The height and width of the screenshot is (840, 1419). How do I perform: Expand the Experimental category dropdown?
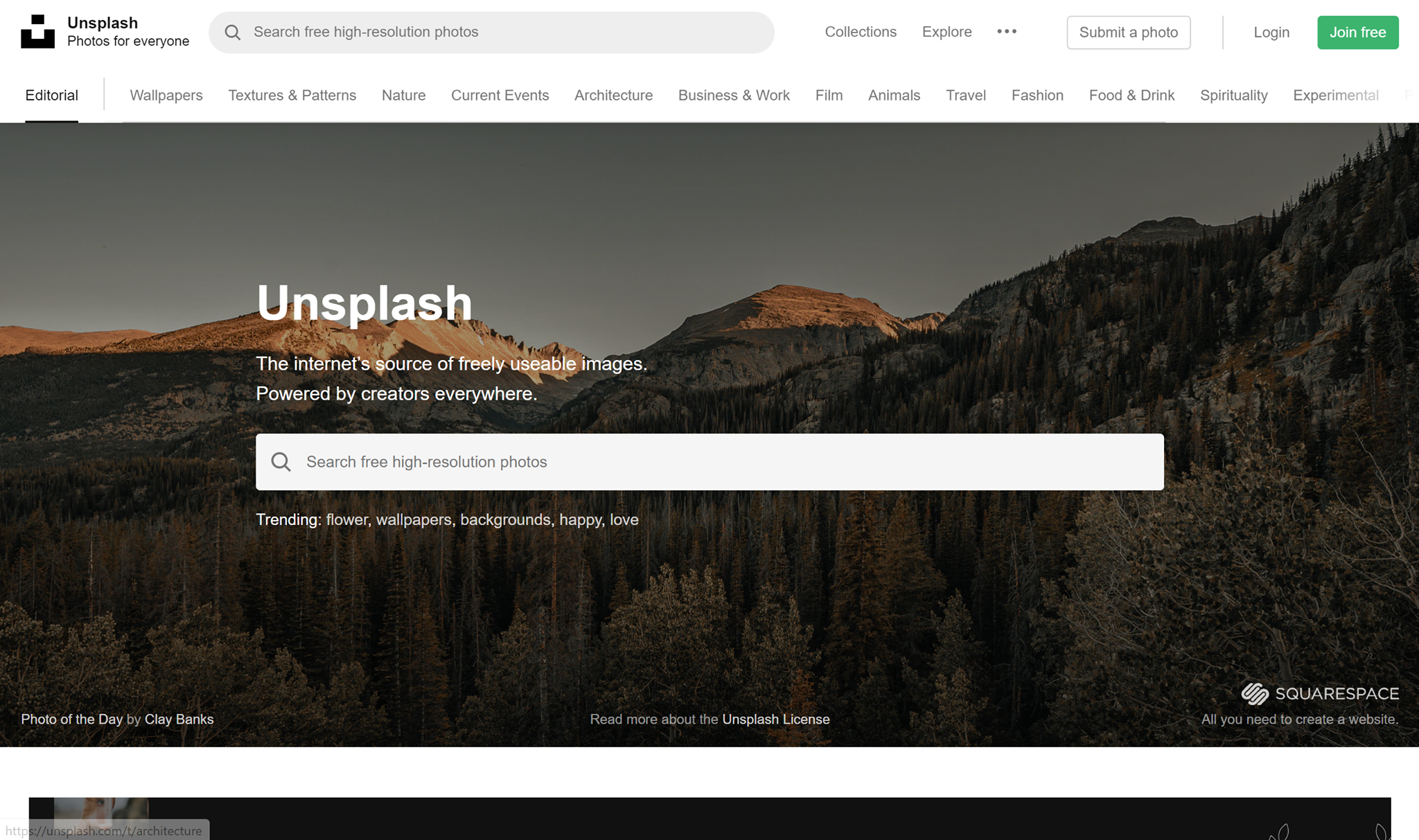[1337, 95]
